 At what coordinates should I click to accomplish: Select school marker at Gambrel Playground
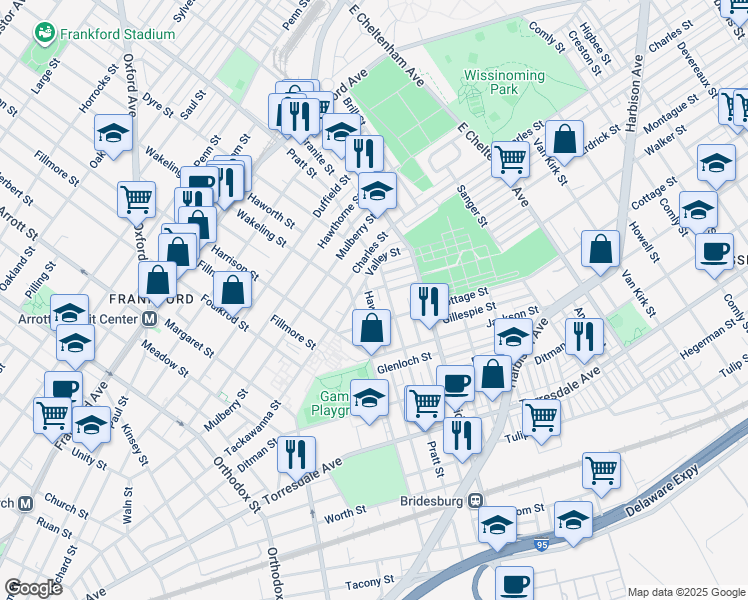(x=369, y=401)
